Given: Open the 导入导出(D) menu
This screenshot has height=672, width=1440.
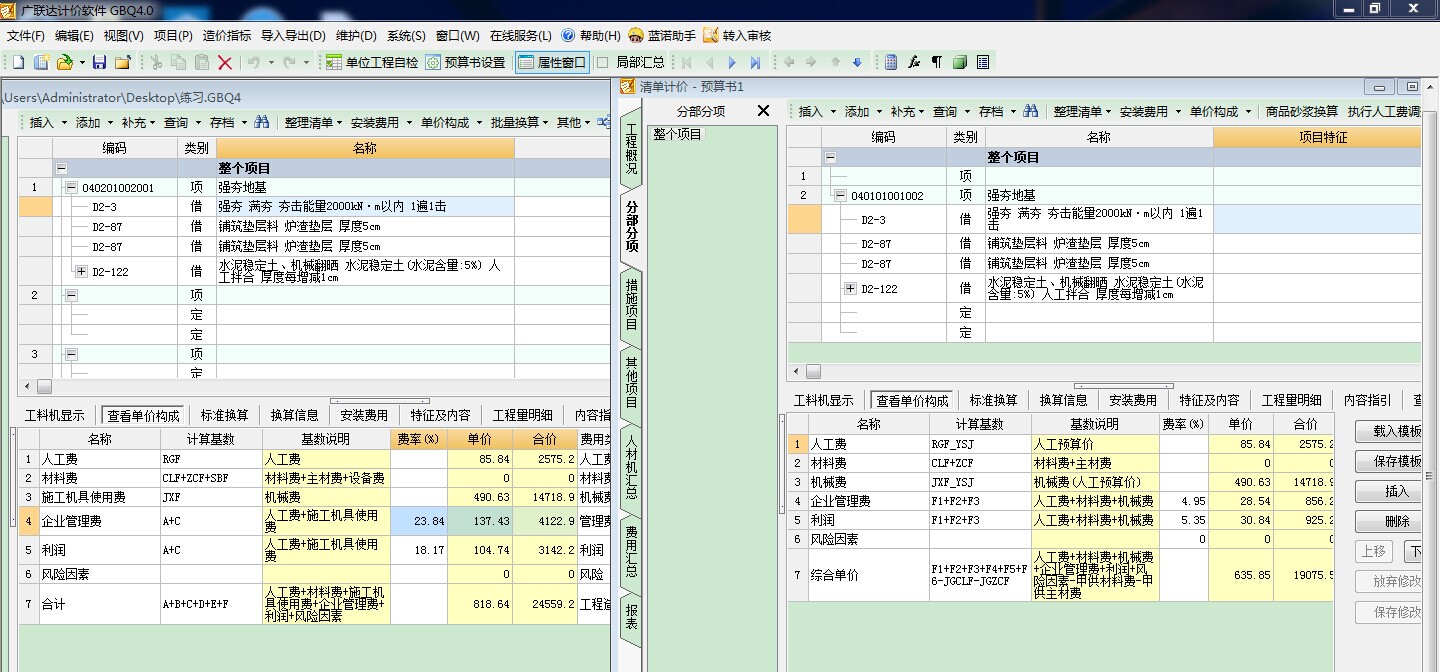Looking at the screenshot, I should 293,35.
